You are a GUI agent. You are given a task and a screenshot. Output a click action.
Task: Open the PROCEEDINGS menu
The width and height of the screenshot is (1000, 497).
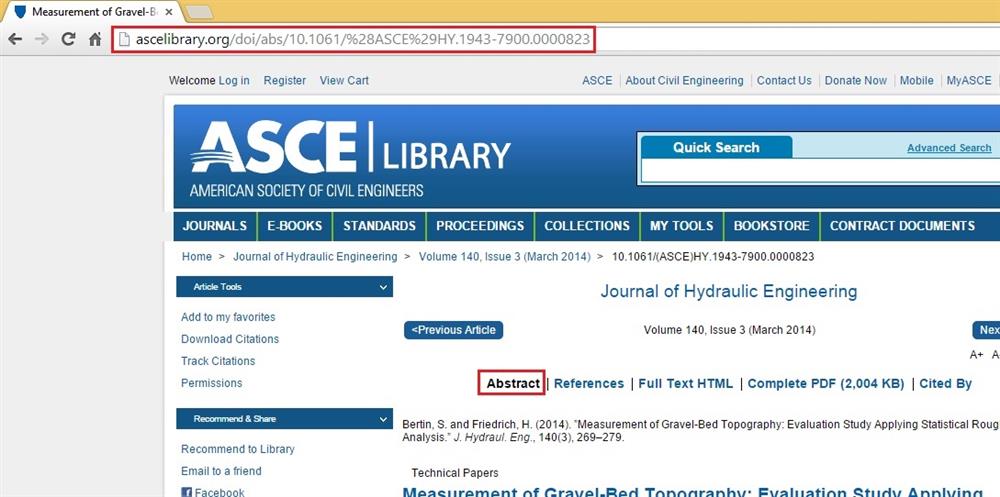click(x=480, y=226)
